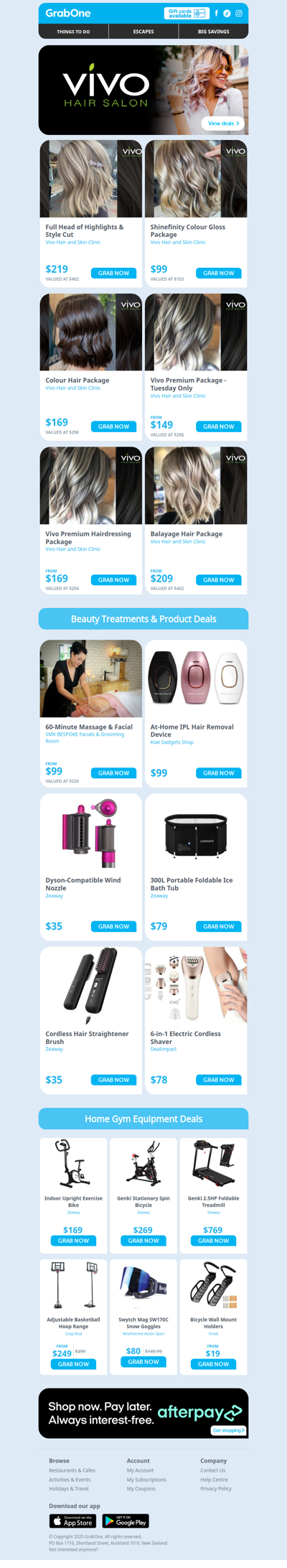Open the THINGS TO DO tab
This screenshot has height=1568, width=287.
coord(73,32)
